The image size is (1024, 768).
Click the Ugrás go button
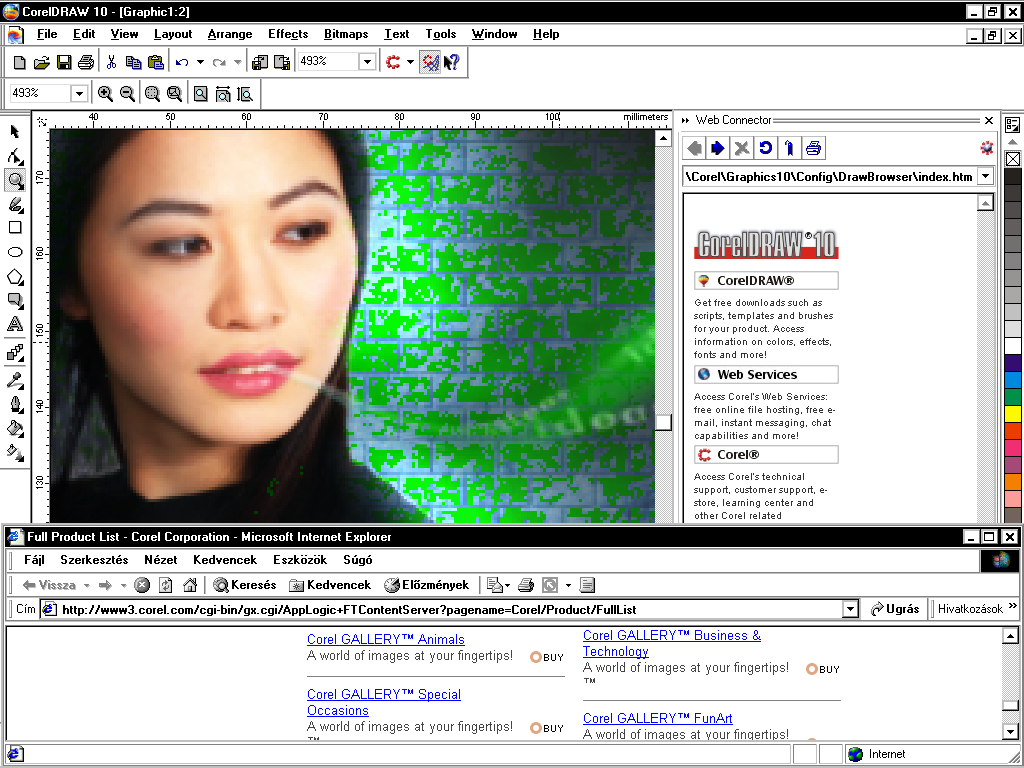895,609
